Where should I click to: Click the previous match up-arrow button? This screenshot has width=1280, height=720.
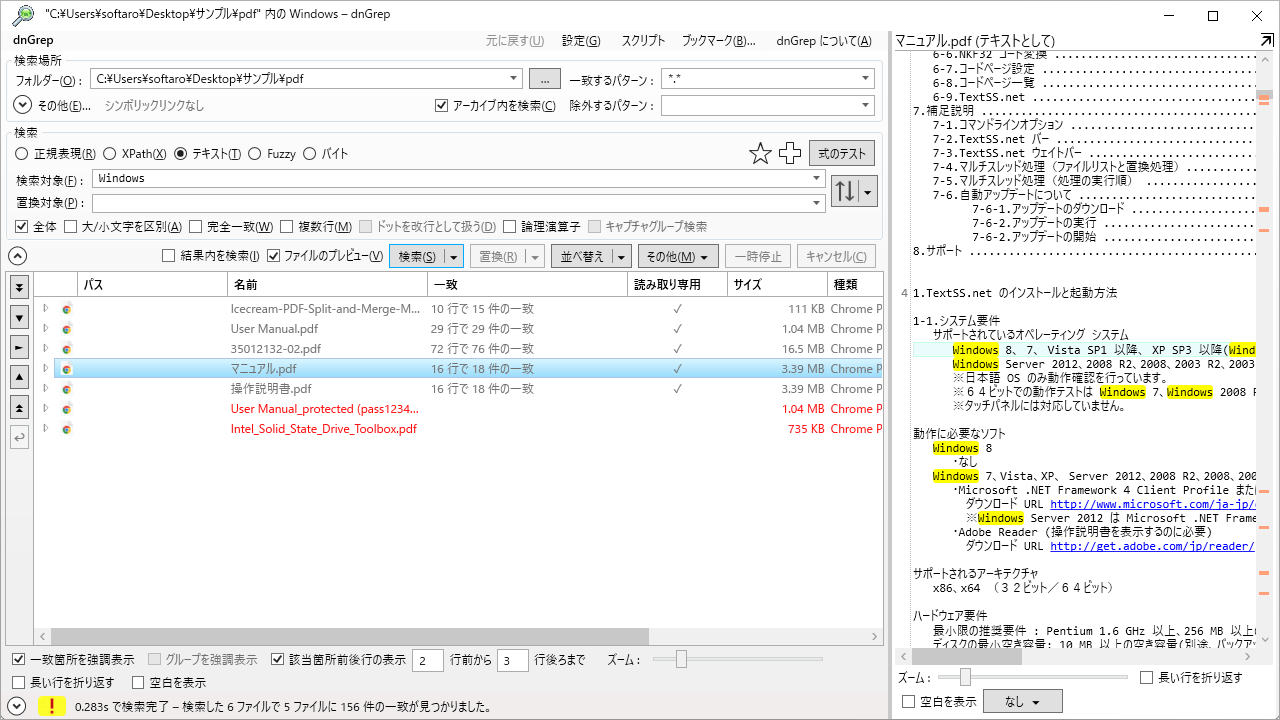tap(19, 377)
